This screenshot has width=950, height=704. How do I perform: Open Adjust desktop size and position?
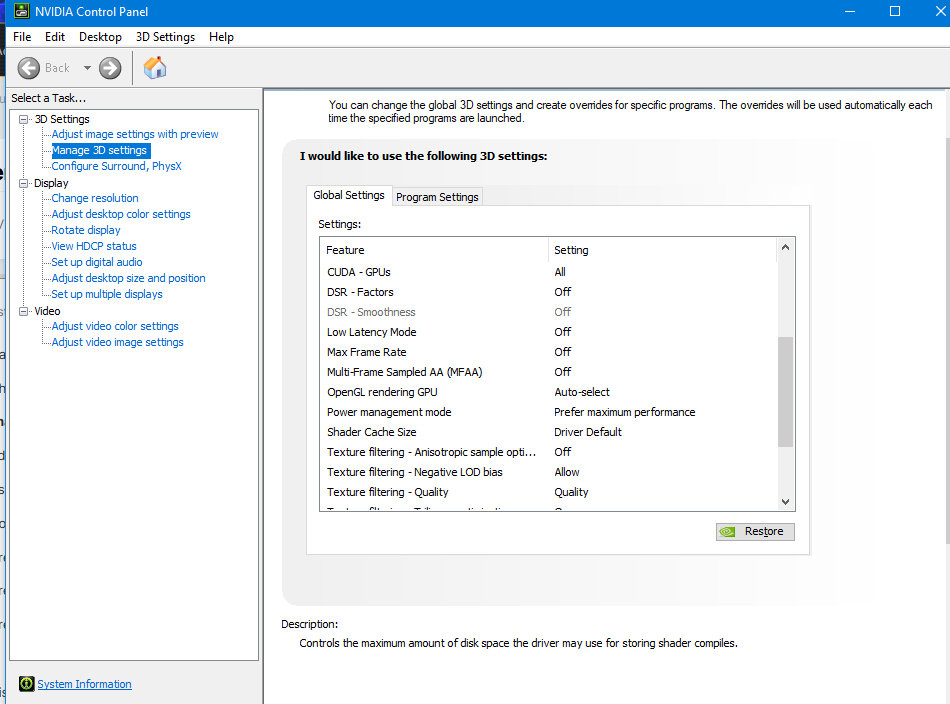(x=128, y=278)
